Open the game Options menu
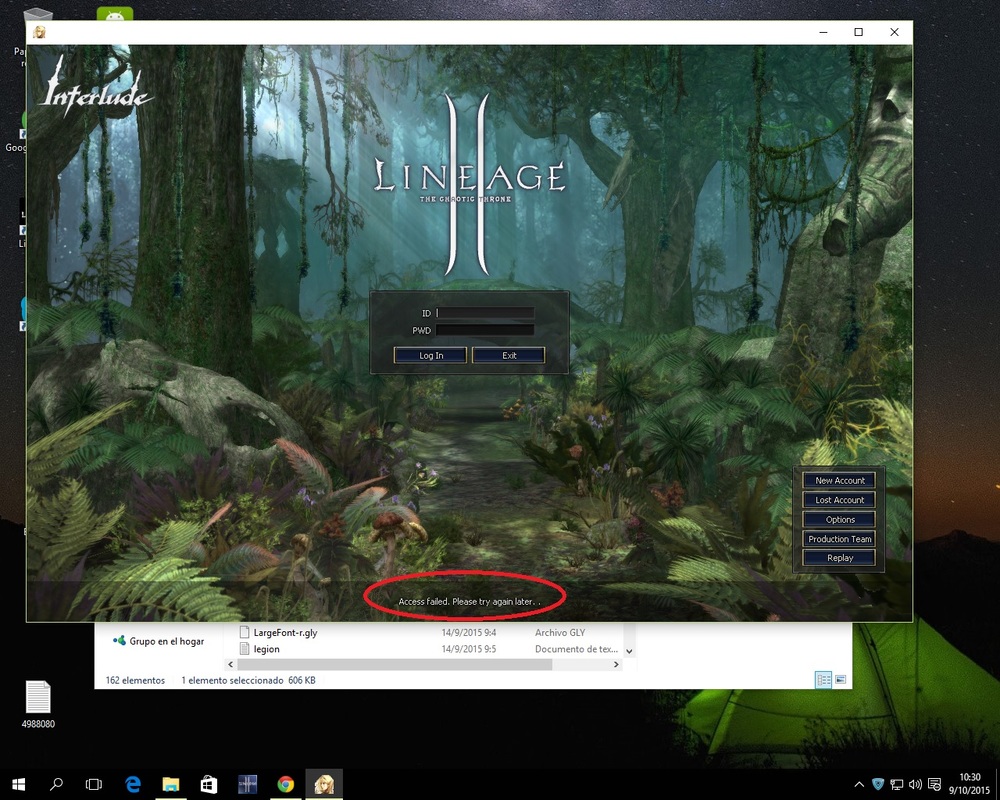This screenshot has width=1000, height=800. pyautogui.click(x=840, y=519)
